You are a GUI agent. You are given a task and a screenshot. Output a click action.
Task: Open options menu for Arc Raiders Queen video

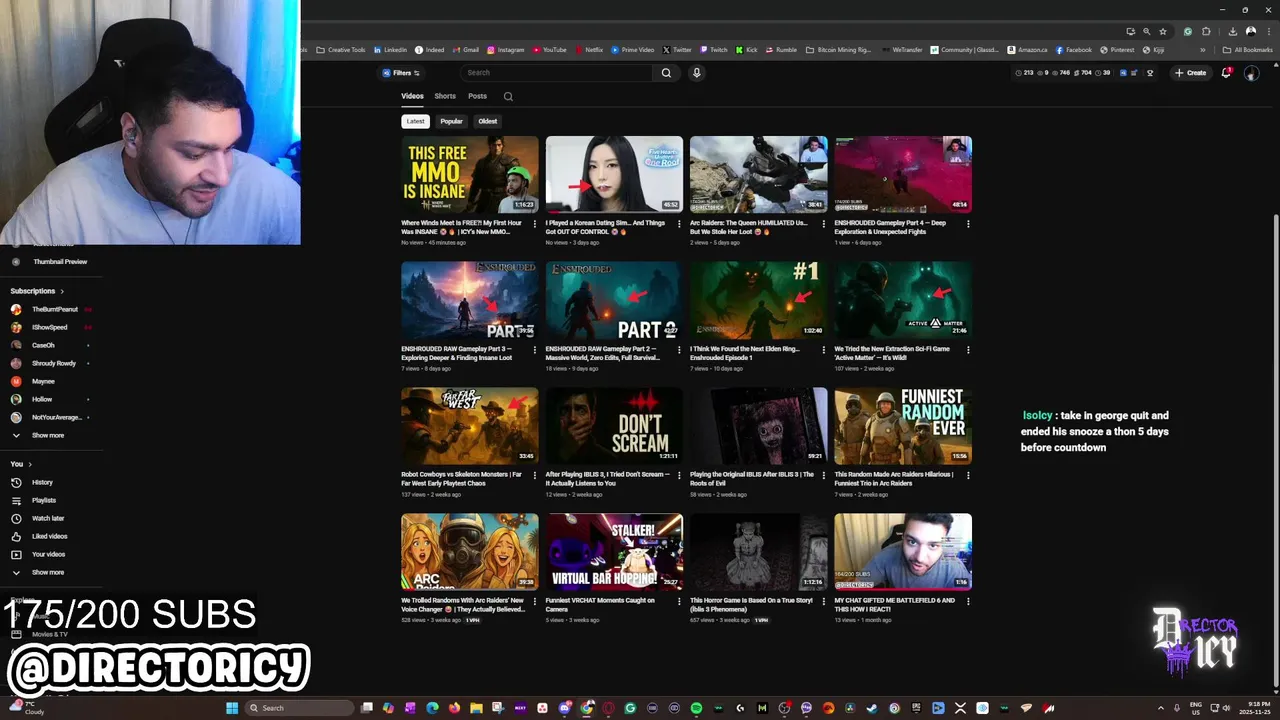(823, 224)
